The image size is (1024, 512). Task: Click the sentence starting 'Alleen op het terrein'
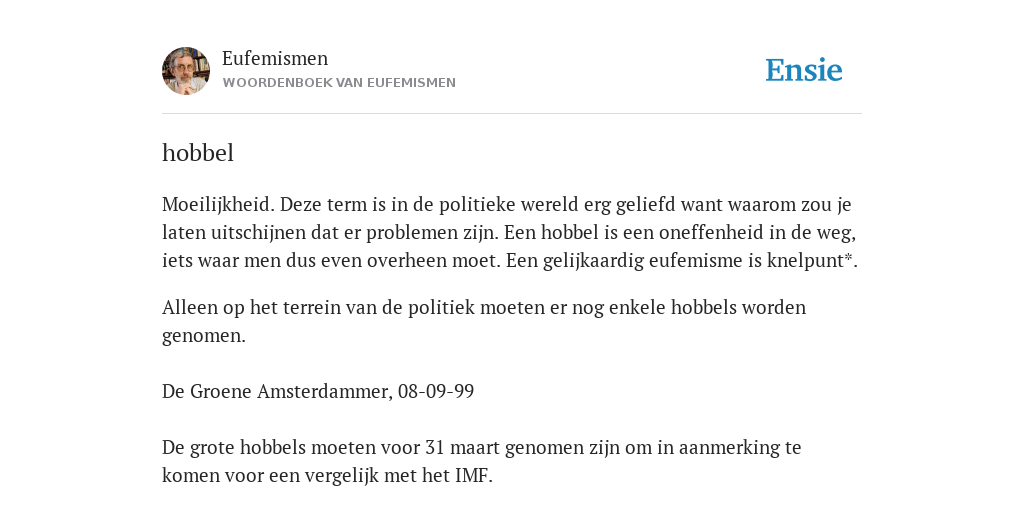[x=484, y=321]
